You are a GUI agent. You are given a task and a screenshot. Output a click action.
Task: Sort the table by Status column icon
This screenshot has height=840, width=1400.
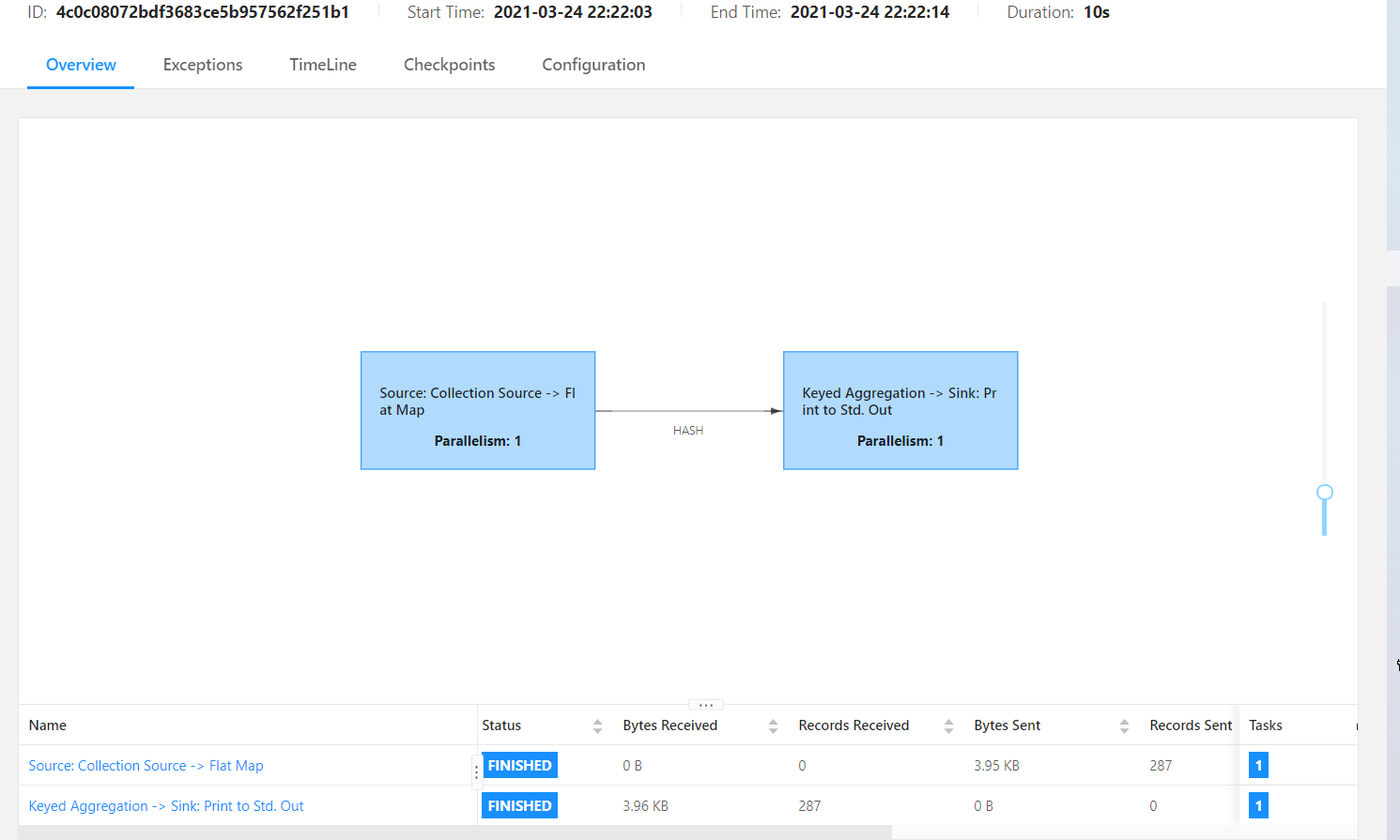597,725
